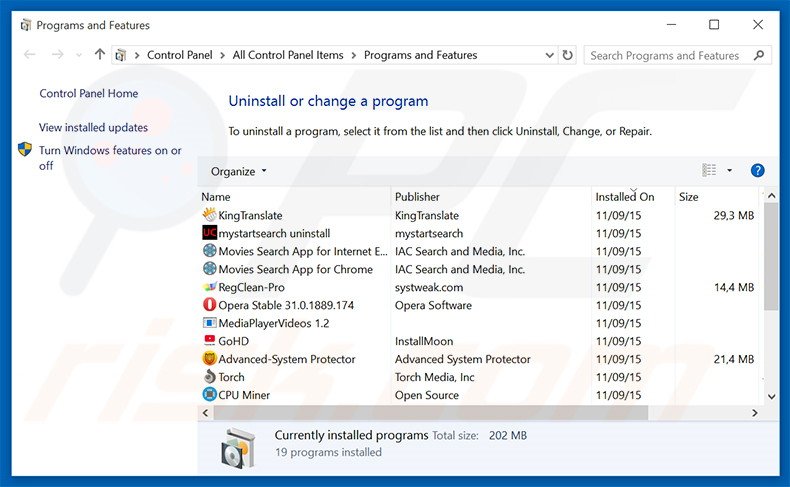Click the GoHD program icon
This screenshot has height=487, width=790.
click(x=209, y=340)
